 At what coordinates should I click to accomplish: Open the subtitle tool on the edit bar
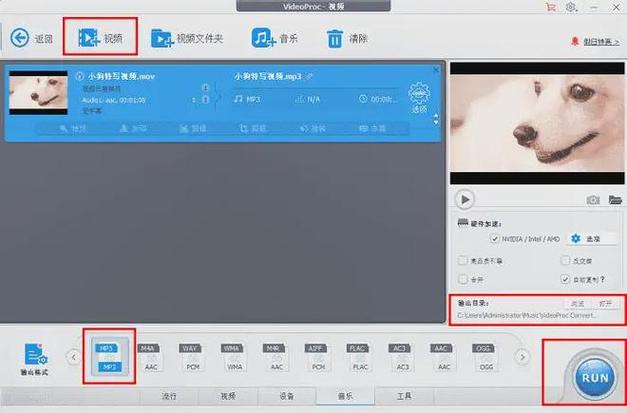coord(373,128)
